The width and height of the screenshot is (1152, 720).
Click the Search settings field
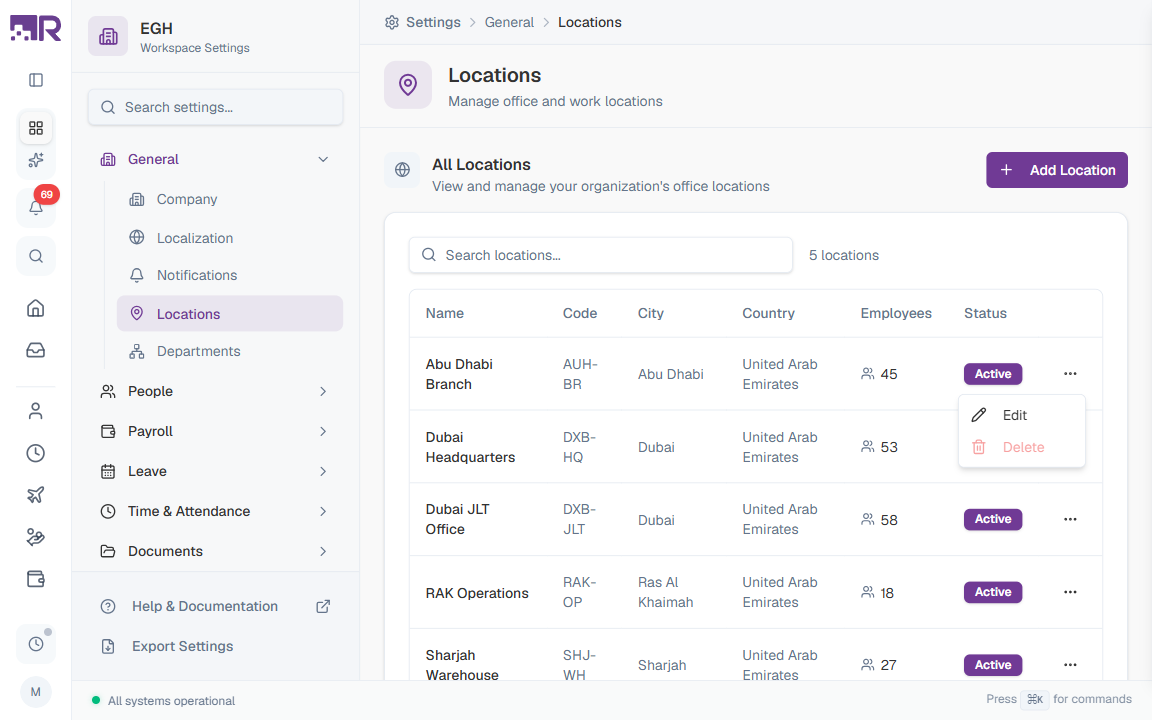(215, 107)
